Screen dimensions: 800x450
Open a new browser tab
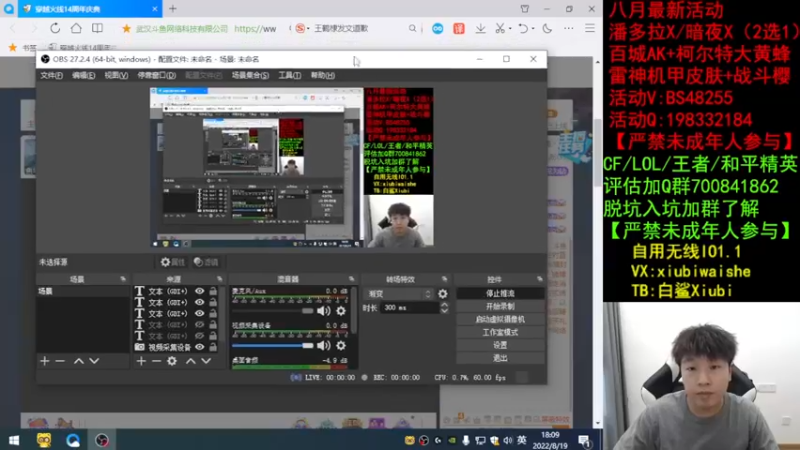(173, 9)
